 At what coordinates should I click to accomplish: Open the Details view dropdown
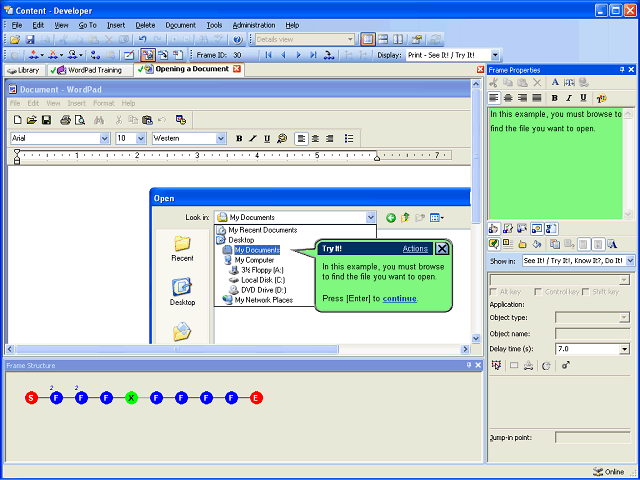click(x=350, y=40)
